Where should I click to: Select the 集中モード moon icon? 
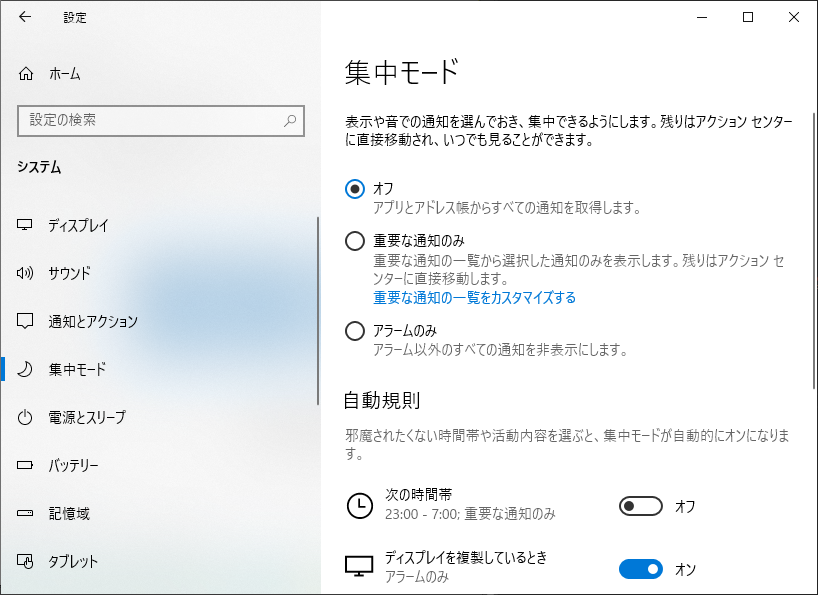[x=25, y=369]
